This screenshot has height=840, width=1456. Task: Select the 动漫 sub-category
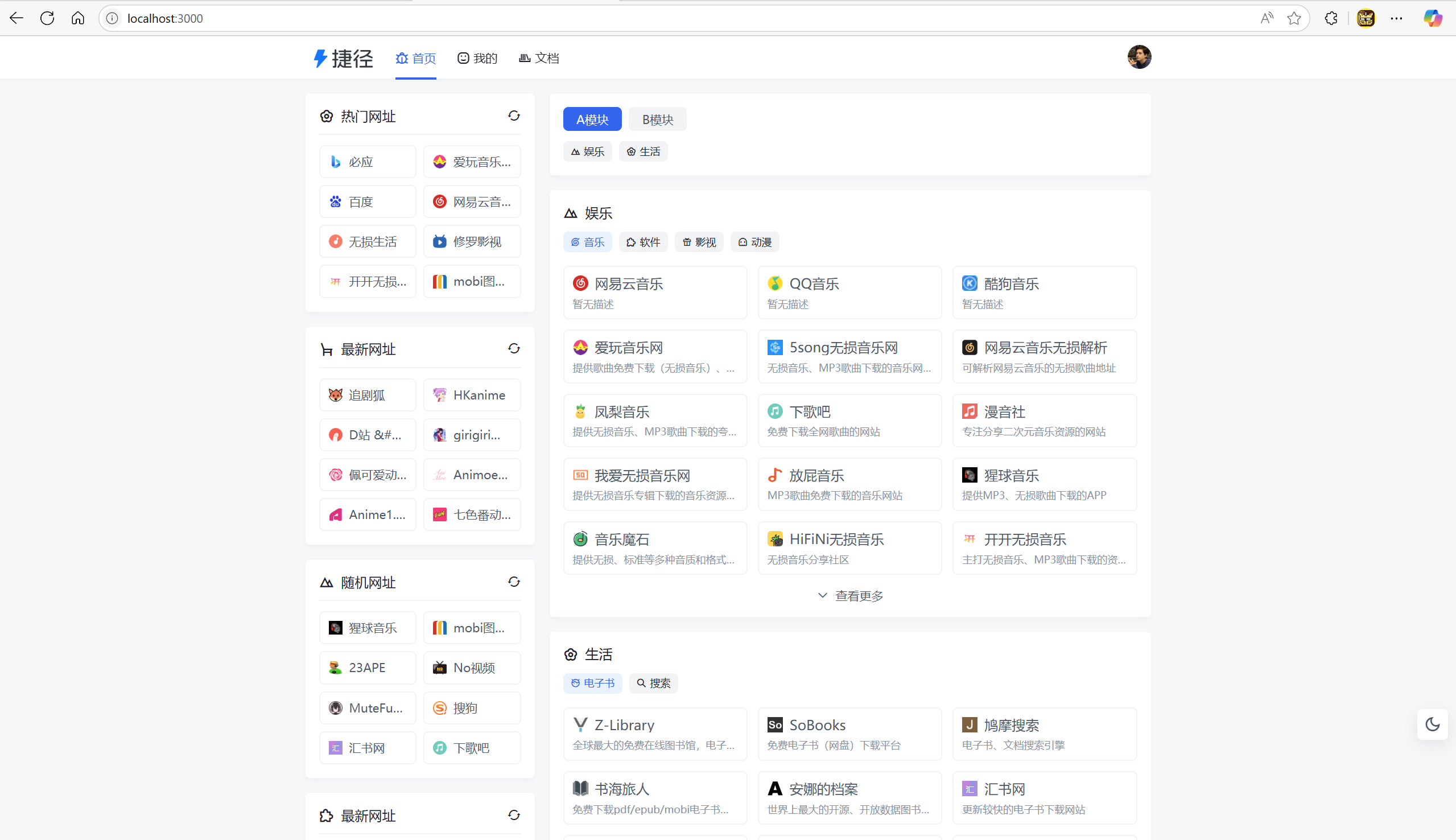(755, 242)
